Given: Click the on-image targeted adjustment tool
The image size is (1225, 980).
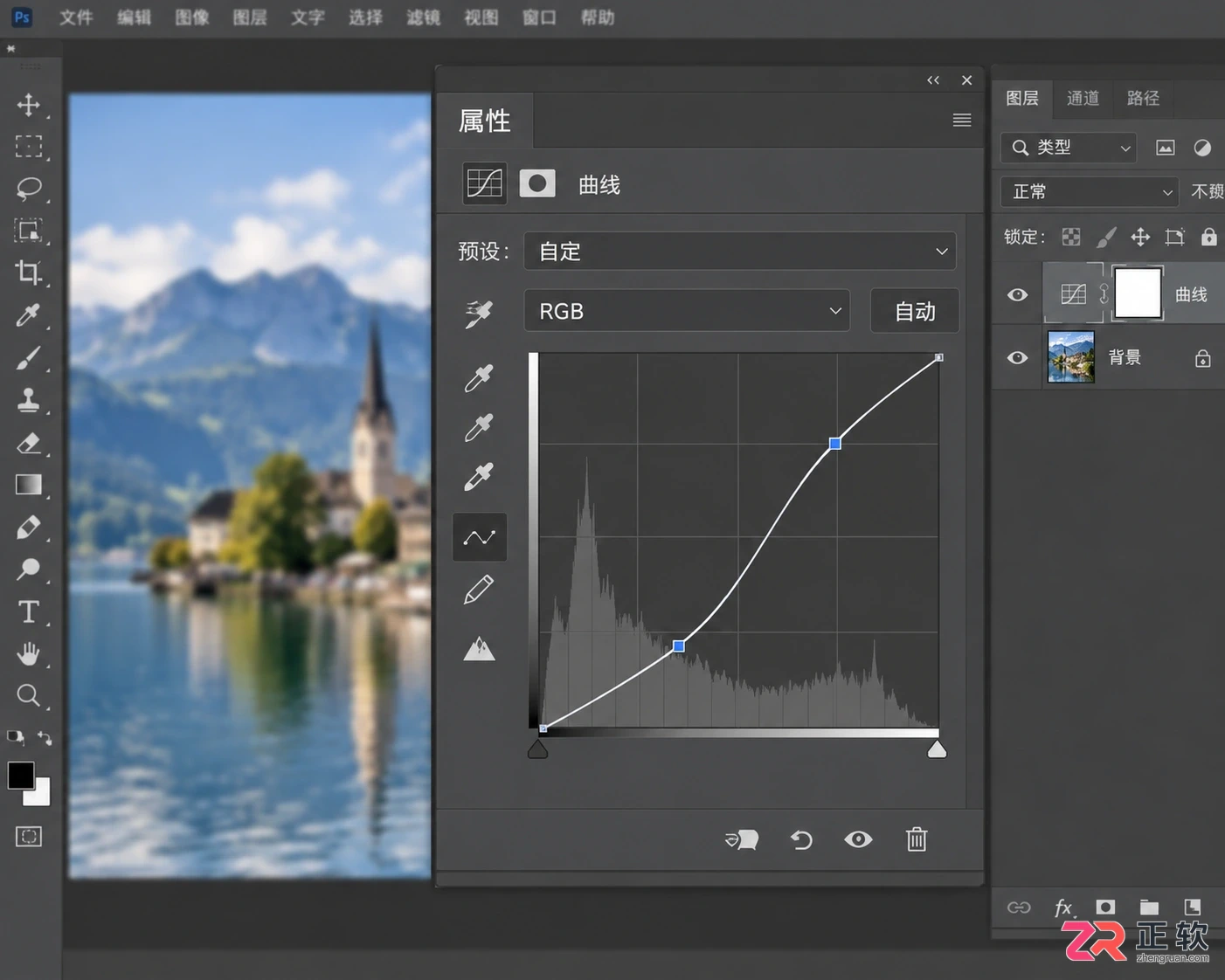Looking at the screenshot, I should click(x=479, y=314).
